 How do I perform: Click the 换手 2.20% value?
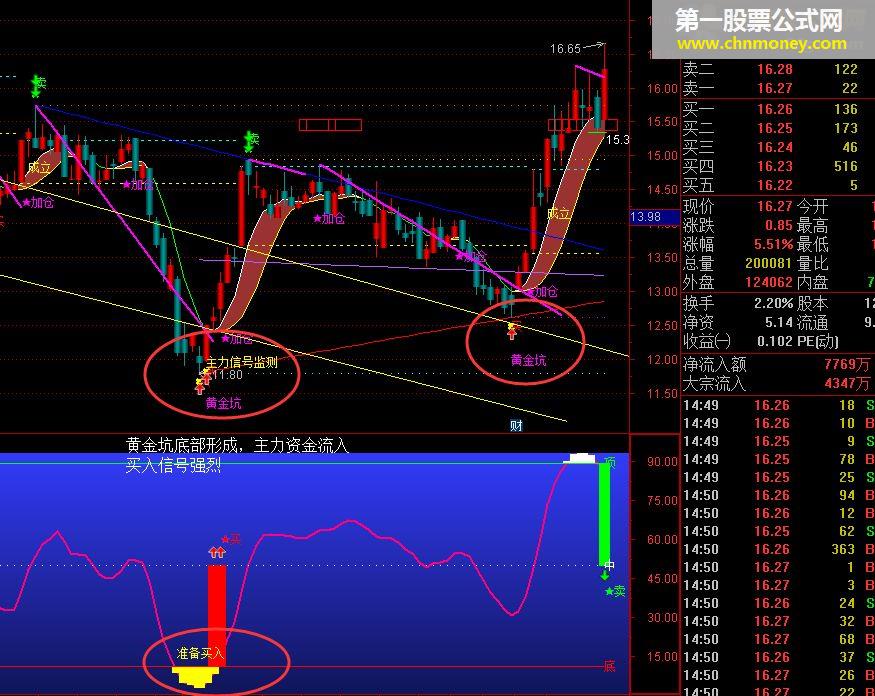pos(773,304)
